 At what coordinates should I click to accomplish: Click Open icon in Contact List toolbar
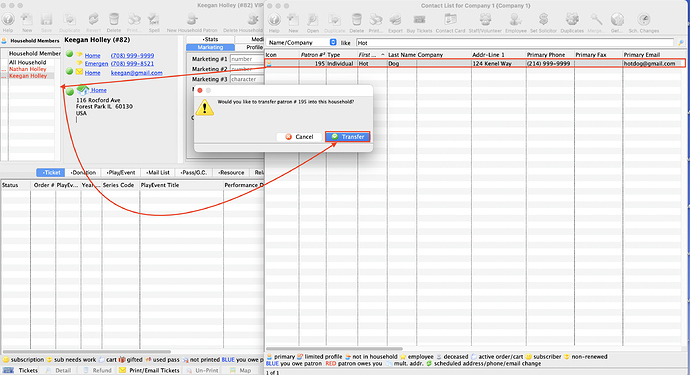[x=312, y=19]
